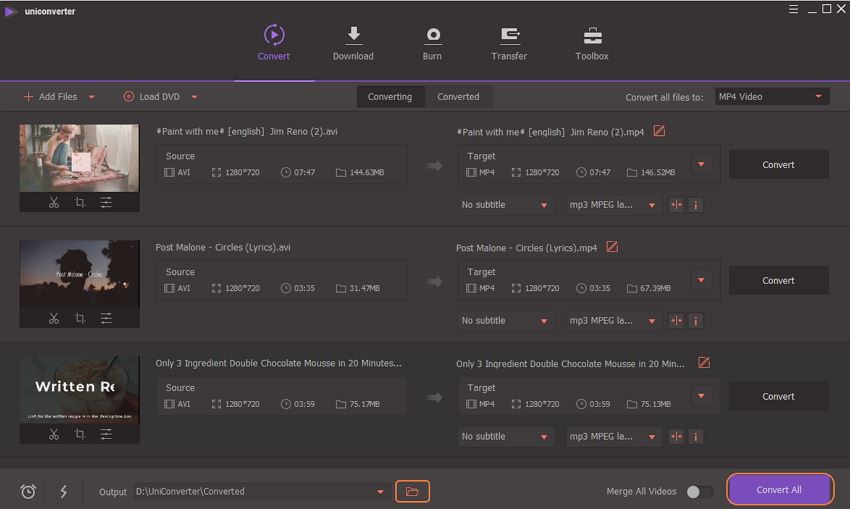This screenshot has width=850, height=509.
Task: Select the target size 67.39MB
Action: tap(655, 288)
